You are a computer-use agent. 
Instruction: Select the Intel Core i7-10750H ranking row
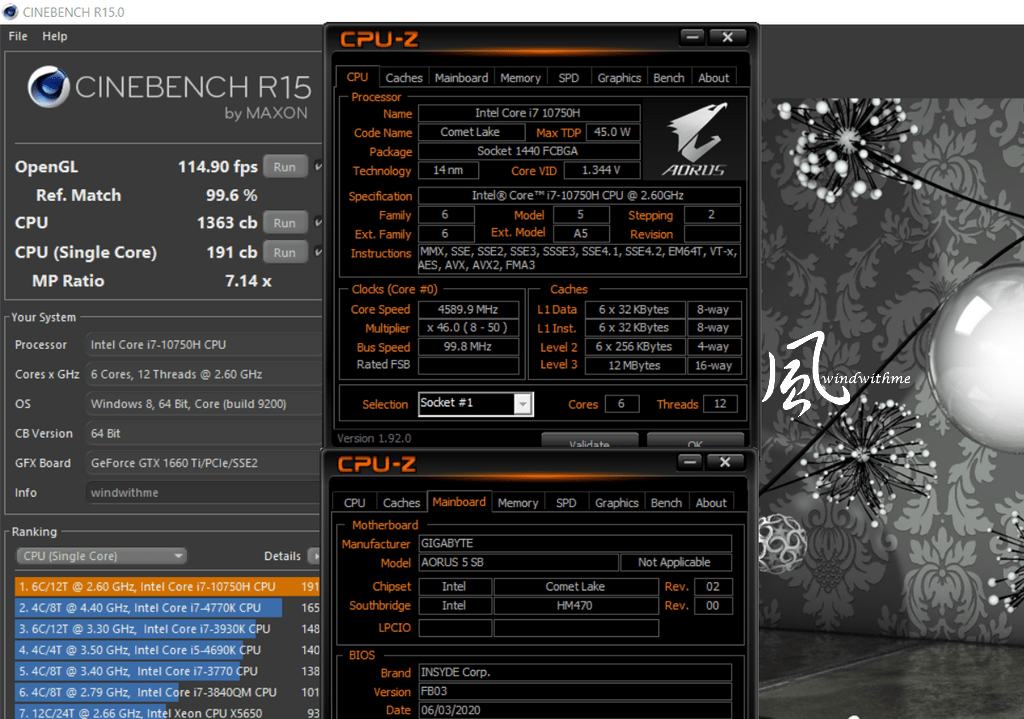(x=167, y=586)
